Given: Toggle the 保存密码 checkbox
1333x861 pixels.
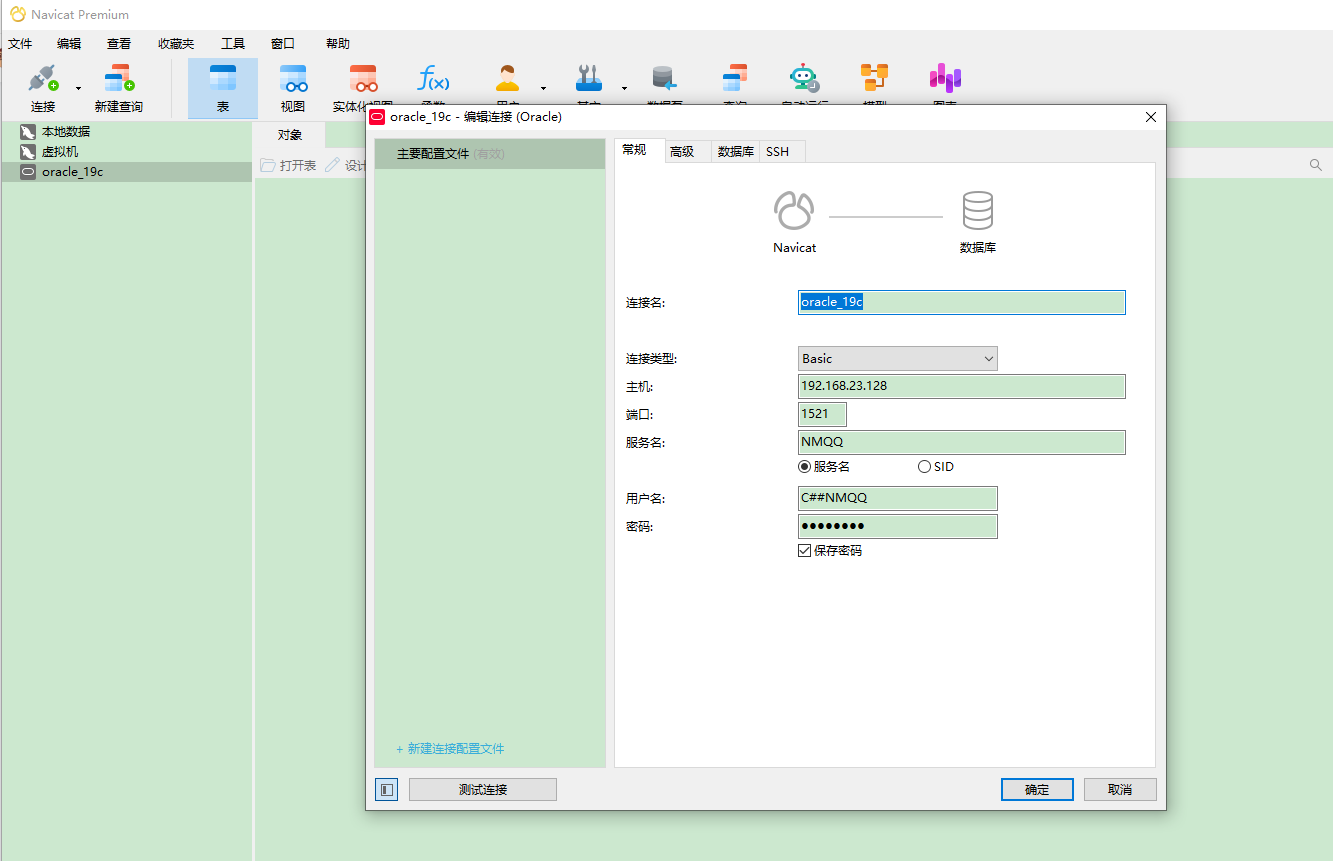Looking at the screenshot, I should point(804,551).
